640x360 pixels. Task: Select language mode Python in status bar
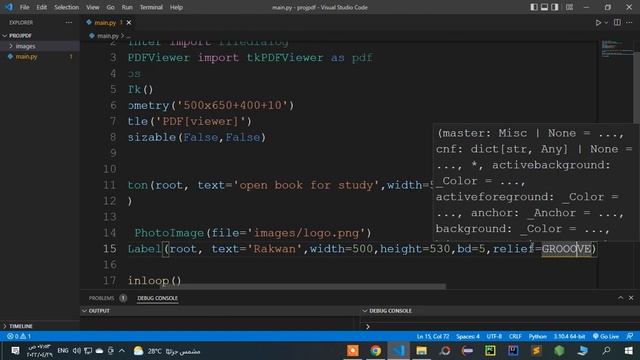click(x=538, y=336)
